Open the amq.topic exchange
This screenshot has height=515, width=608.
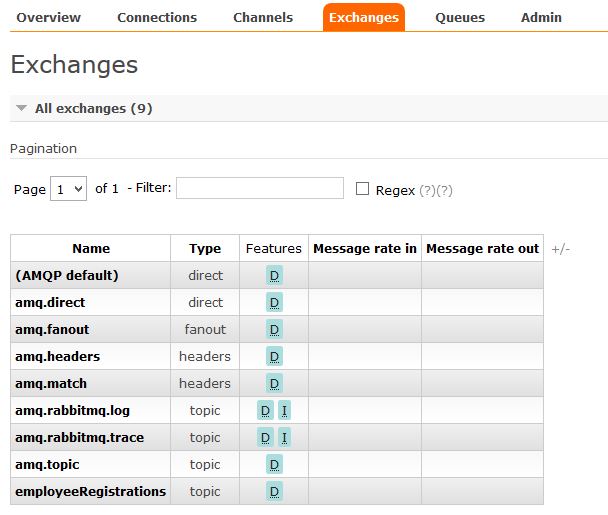(47, 465)
